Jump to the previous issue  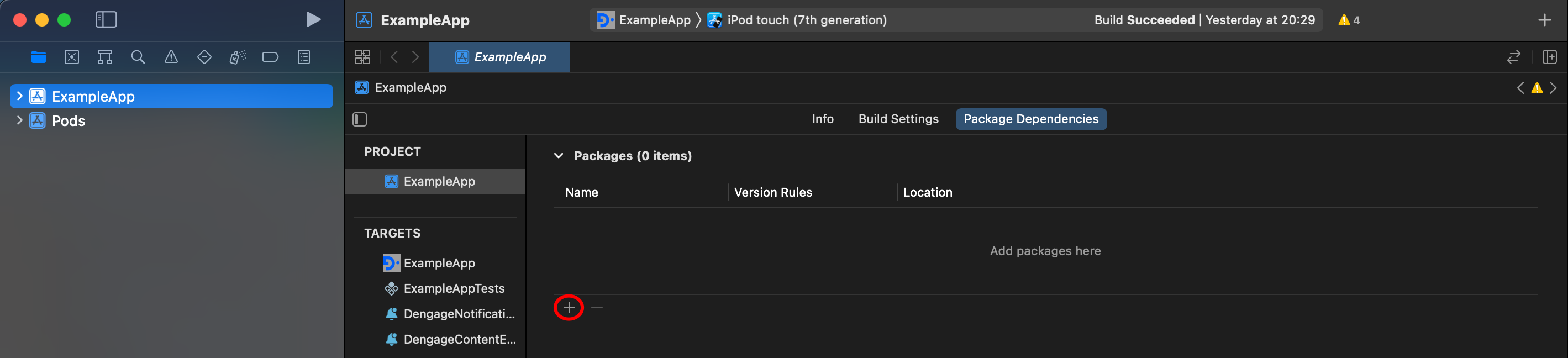coord(1520,88)
